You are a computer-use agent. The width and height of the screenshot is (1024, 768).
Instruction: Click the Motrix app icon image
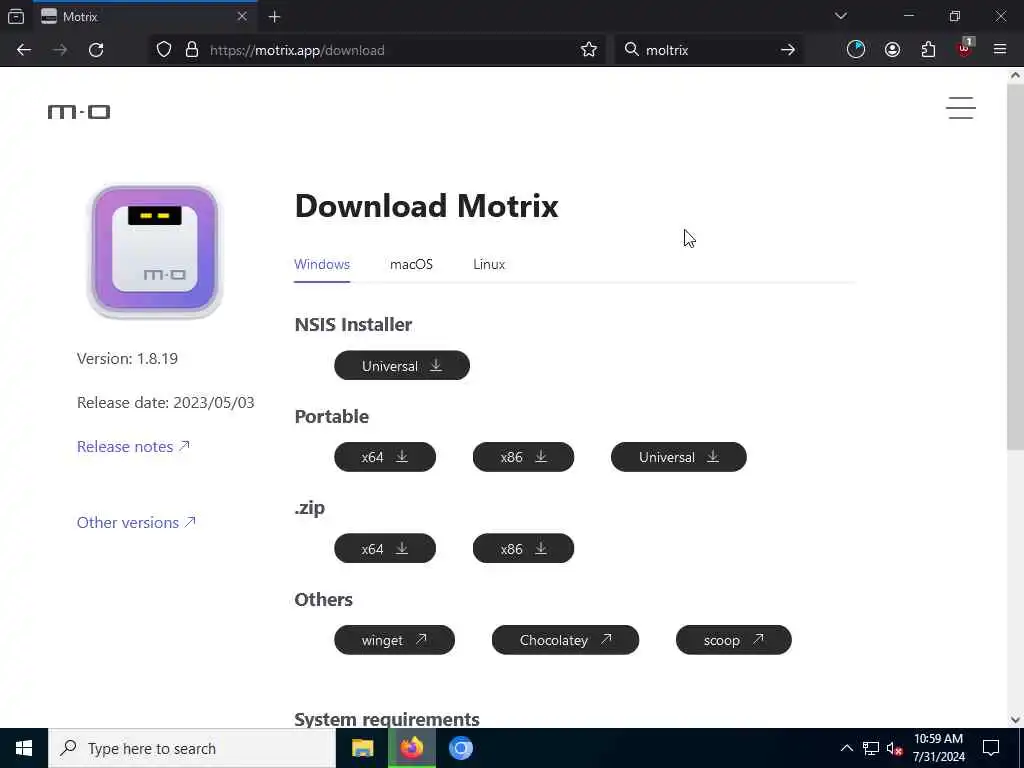(155, 251)
